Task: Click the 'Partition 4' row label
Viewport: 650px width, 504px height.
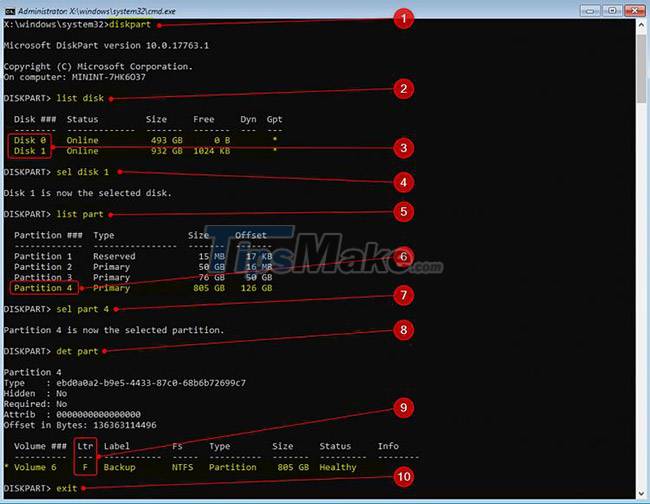Action: coord(43,288)
